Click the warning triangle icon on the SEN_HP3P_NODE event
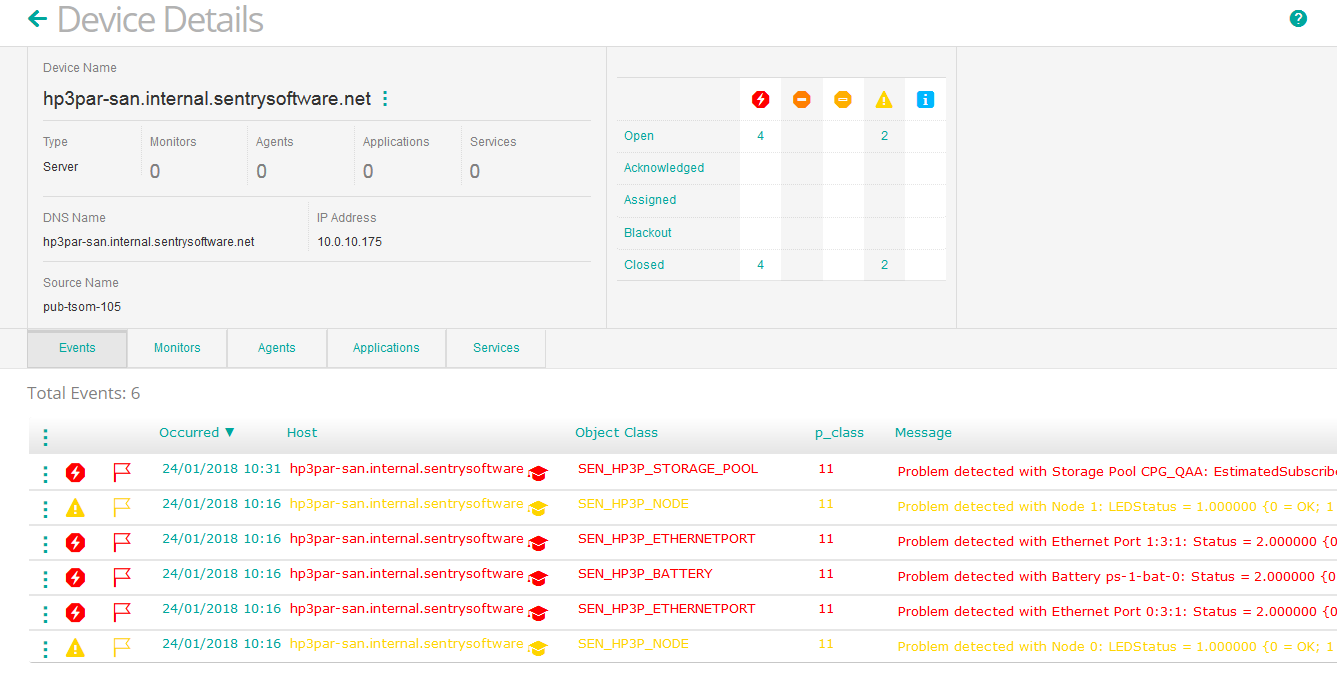Screen dimensions: 1337x673 point(75,507)
